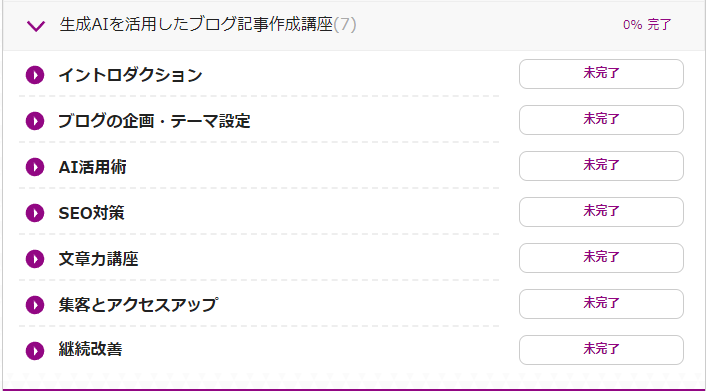The width and height of the screenshot is (706, 391).
Task: Click play icon beside イントロダクション
Action: (35, 75)
